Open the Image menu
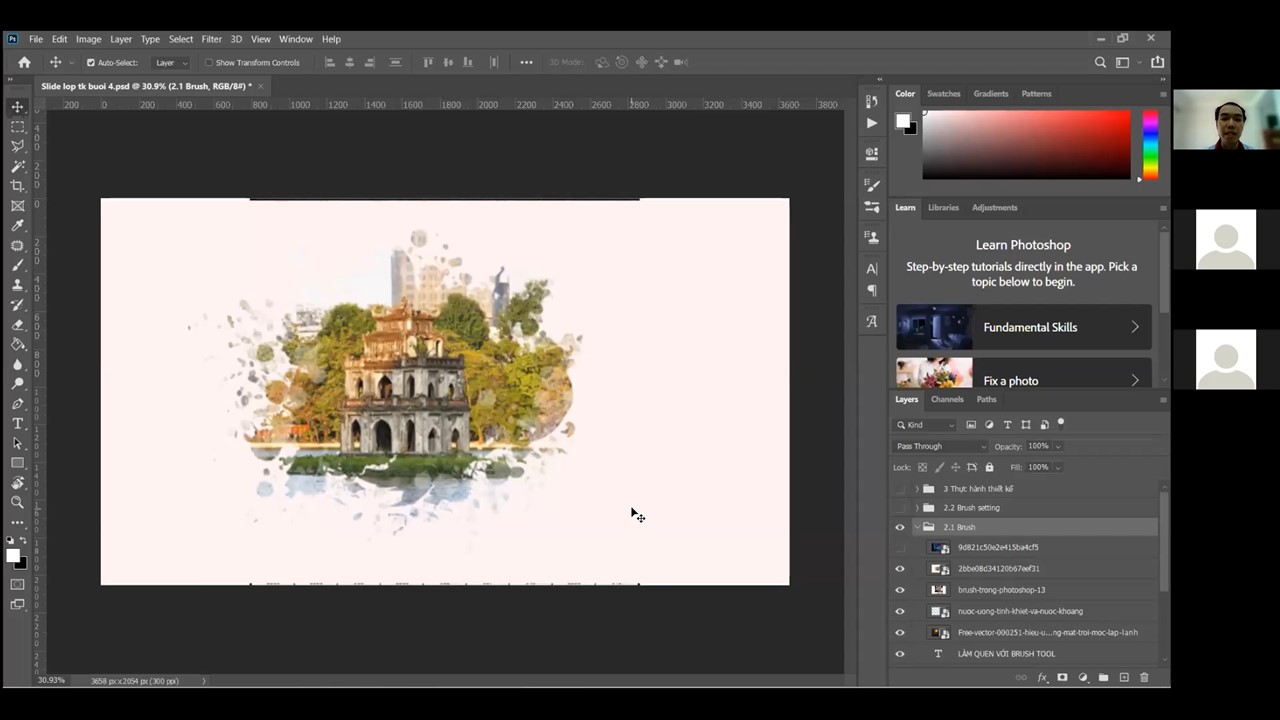The width and height of the screenshot is (1280, 720). pyautogui.click(x=88, y=39)
